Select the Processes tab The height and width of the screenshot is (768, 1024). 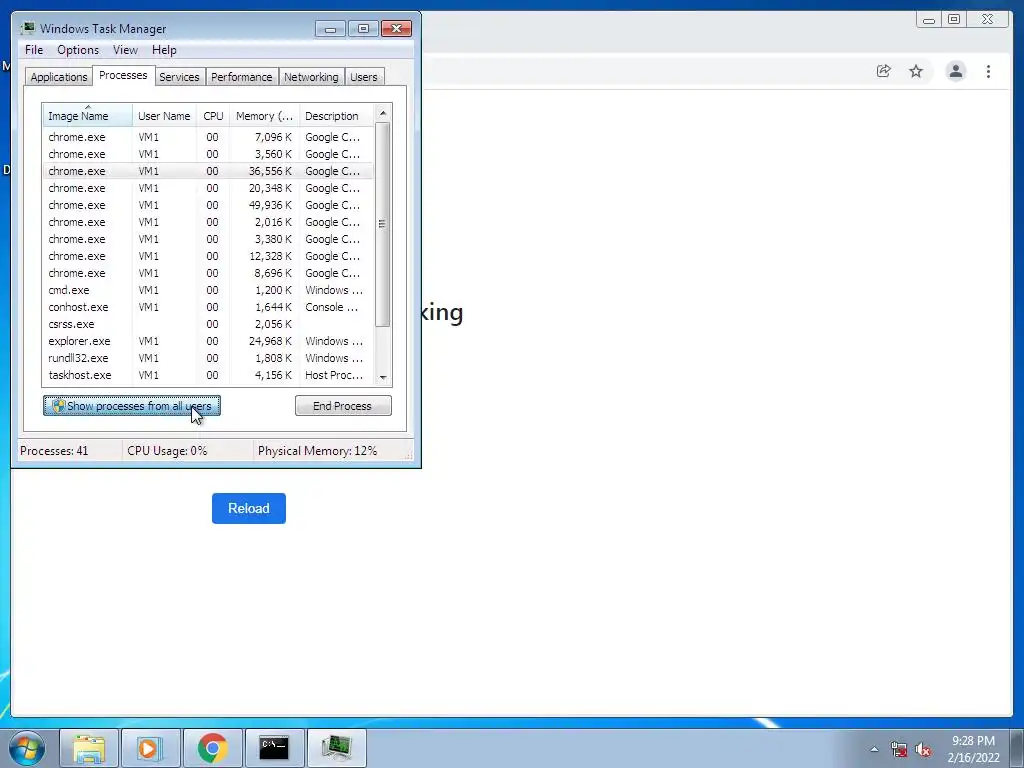click(x=123, y=75)
